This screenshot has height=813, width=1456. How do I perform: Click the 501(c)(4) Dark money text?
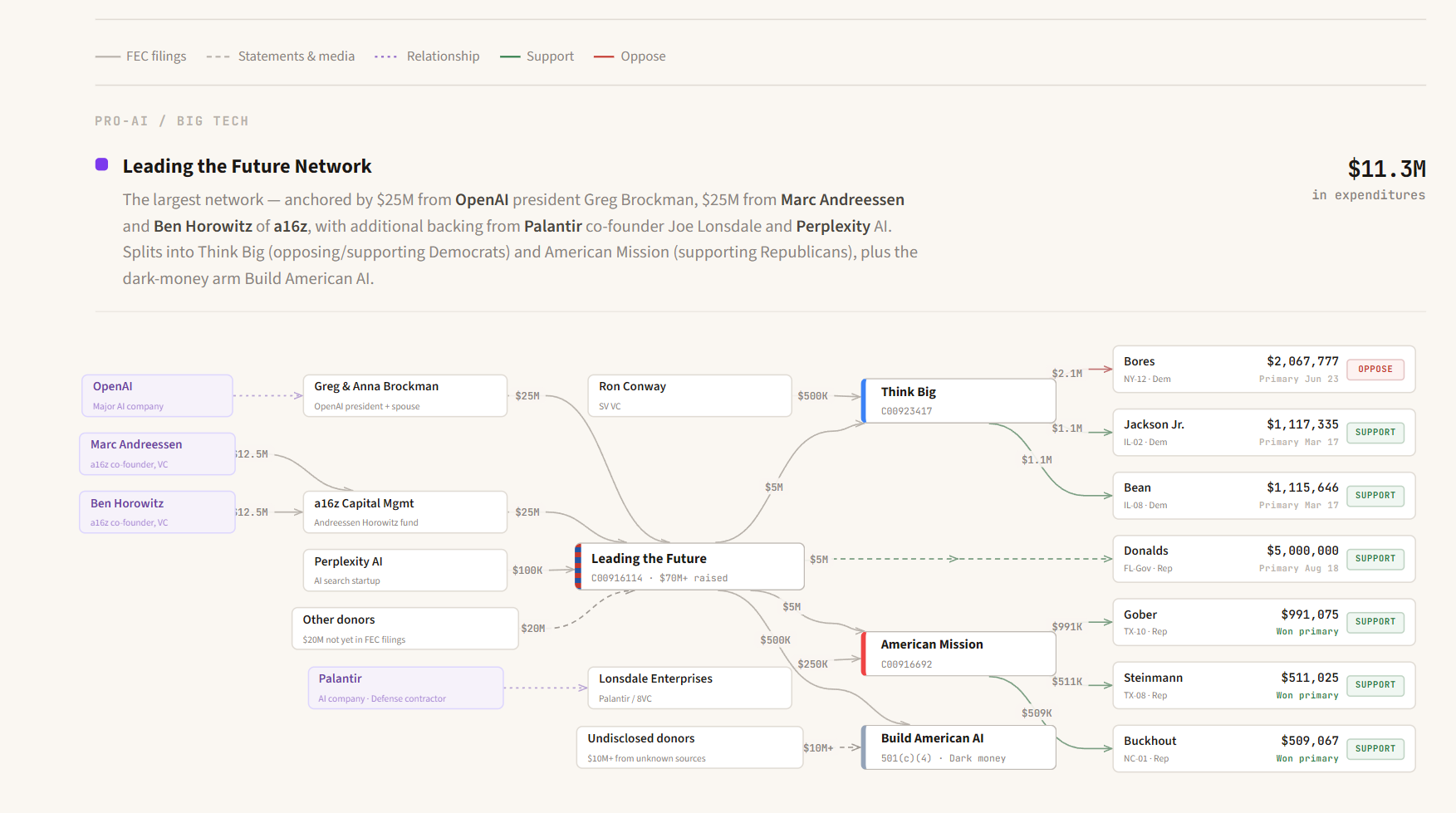[944, 758]
